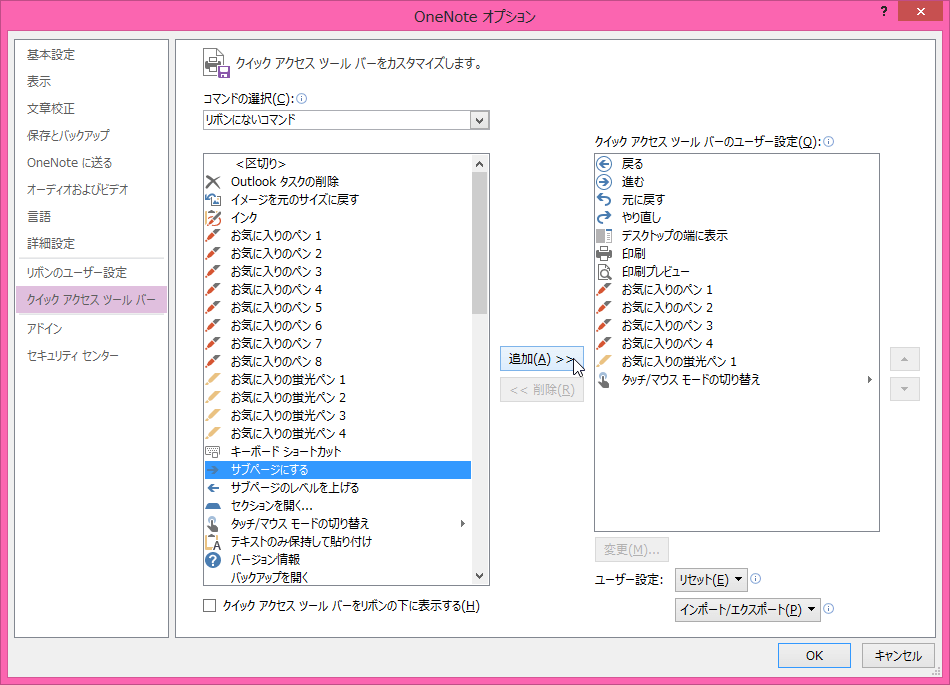This screenshot has width=950, height=685.
Task: Click the 印刷プレビュー preview icon
Action: point(604,271)
